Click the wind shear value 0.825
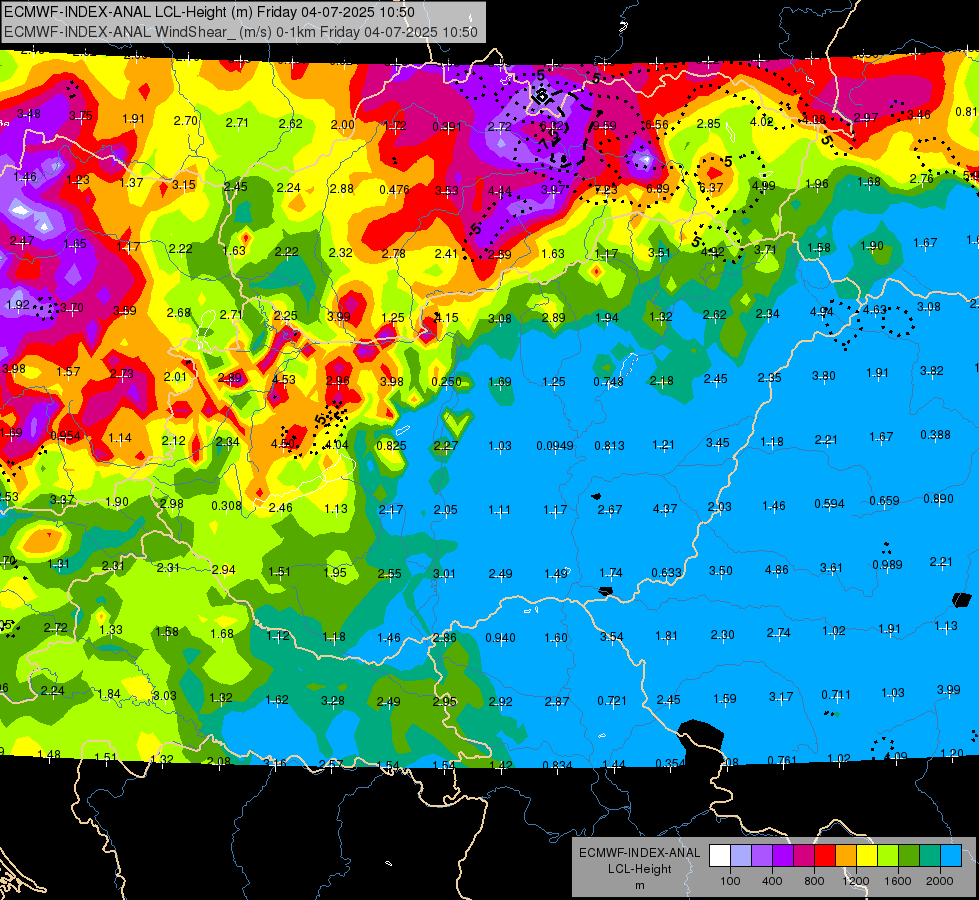 coord(391,445)
